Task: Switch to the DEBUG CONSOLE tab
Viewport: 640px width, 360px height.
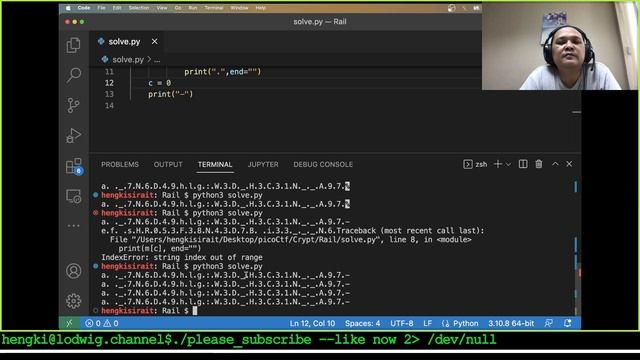Action: 323,164
